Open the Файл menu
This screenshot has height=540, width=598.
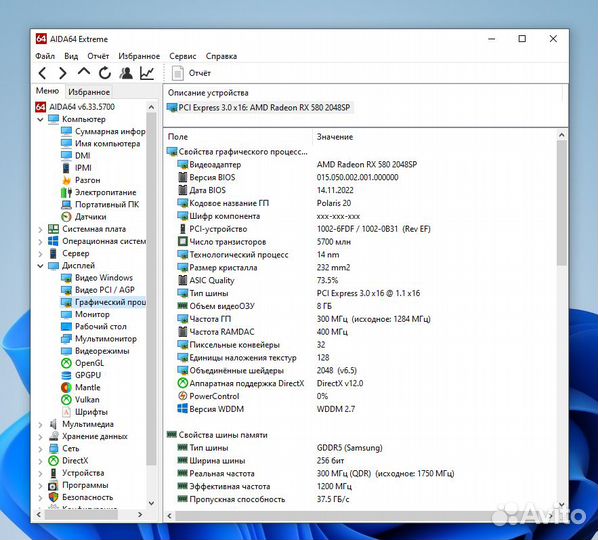[45, 56]
